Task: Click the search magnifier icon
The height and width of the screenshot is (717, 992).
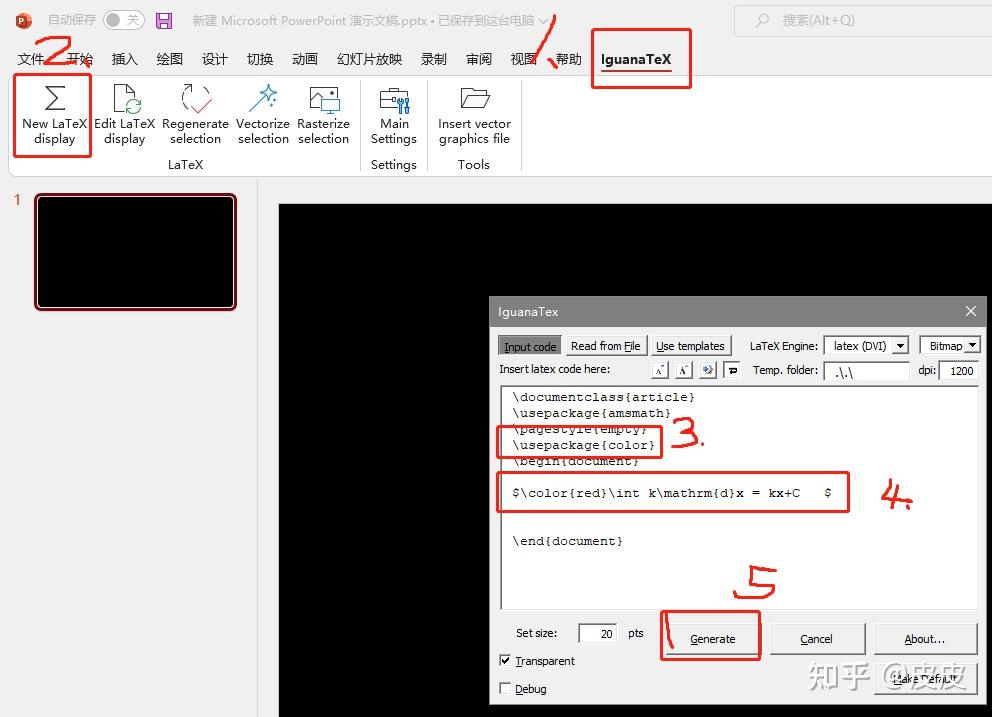Action: coord(762,21)
